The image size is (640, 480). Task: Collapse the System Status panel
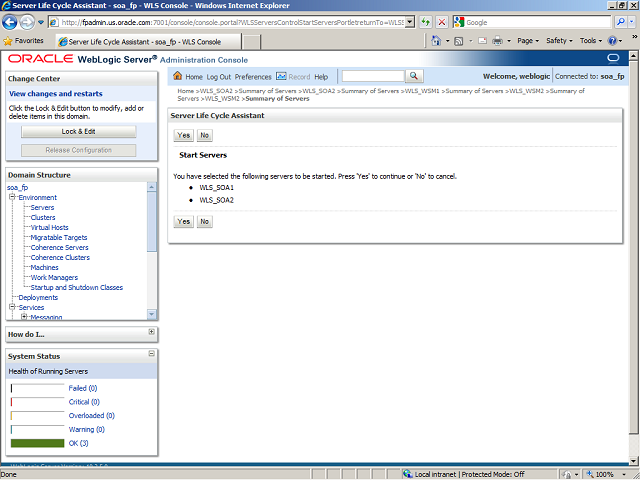point(151,354)
